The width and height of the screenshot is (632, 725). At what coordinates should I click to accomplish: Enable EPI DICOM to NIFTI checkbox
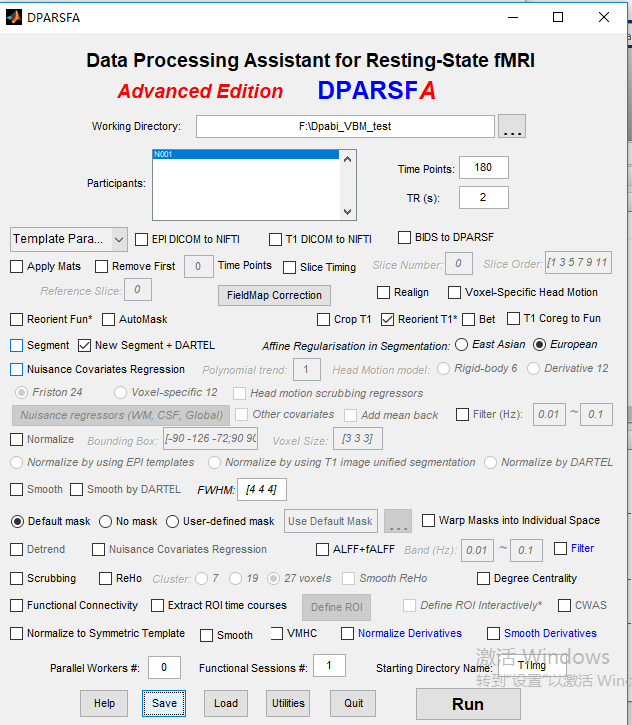click(141, 240)
